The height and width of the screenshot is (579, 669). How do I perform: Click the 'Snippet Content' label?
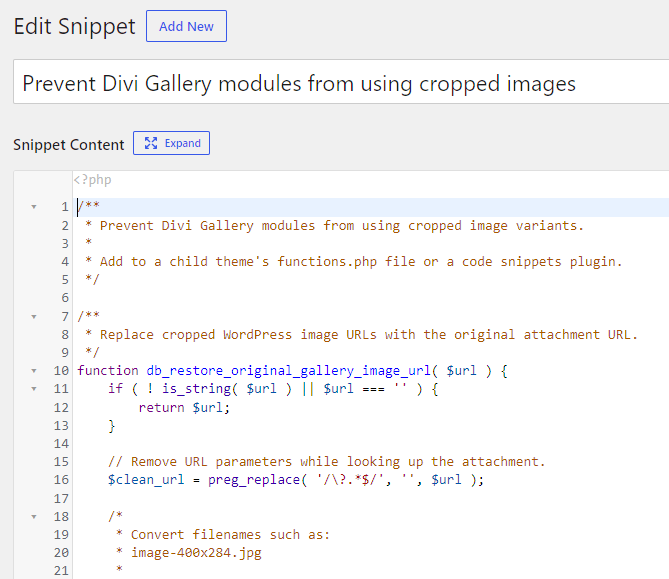tap(69, 145)
